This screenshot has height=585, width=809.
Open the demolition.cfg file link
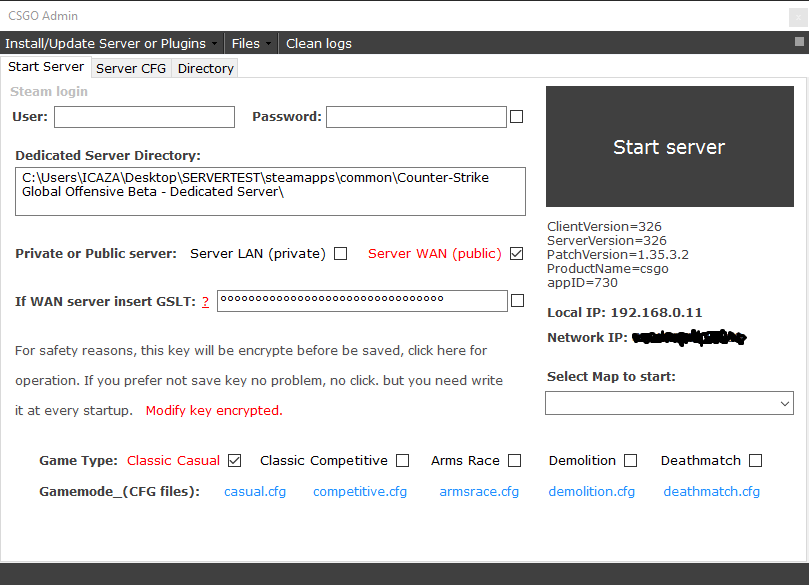(592, 492)
